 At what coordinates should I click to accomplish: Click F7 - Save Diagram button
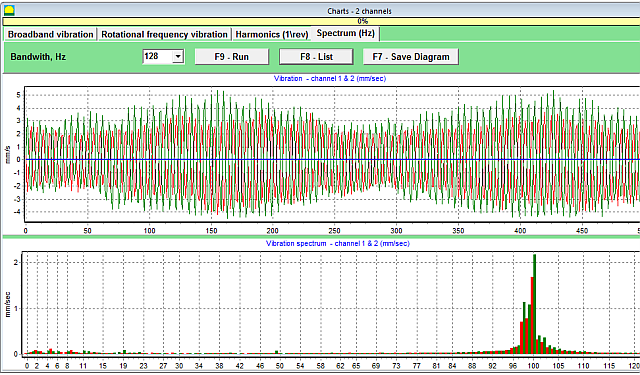[411, 57]
